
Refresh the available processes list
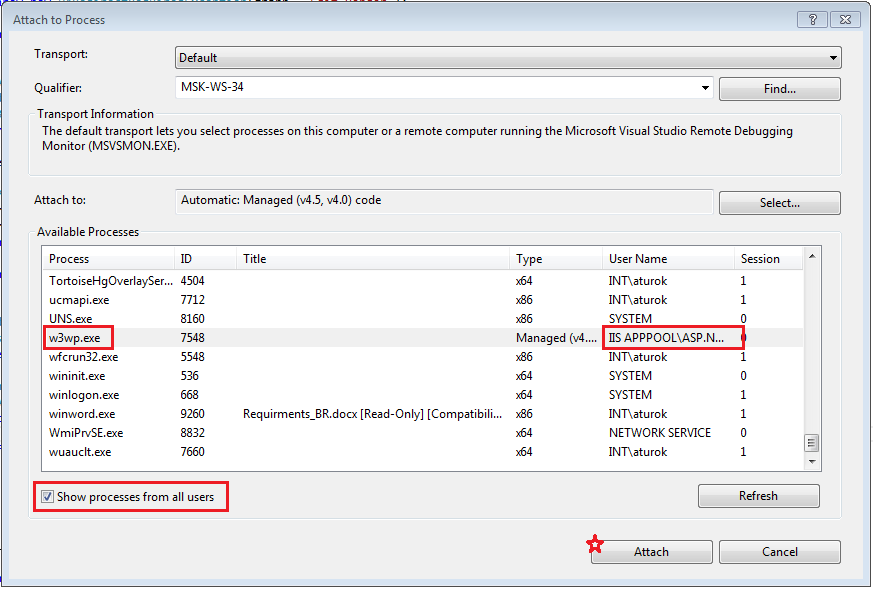coord(758,495)
